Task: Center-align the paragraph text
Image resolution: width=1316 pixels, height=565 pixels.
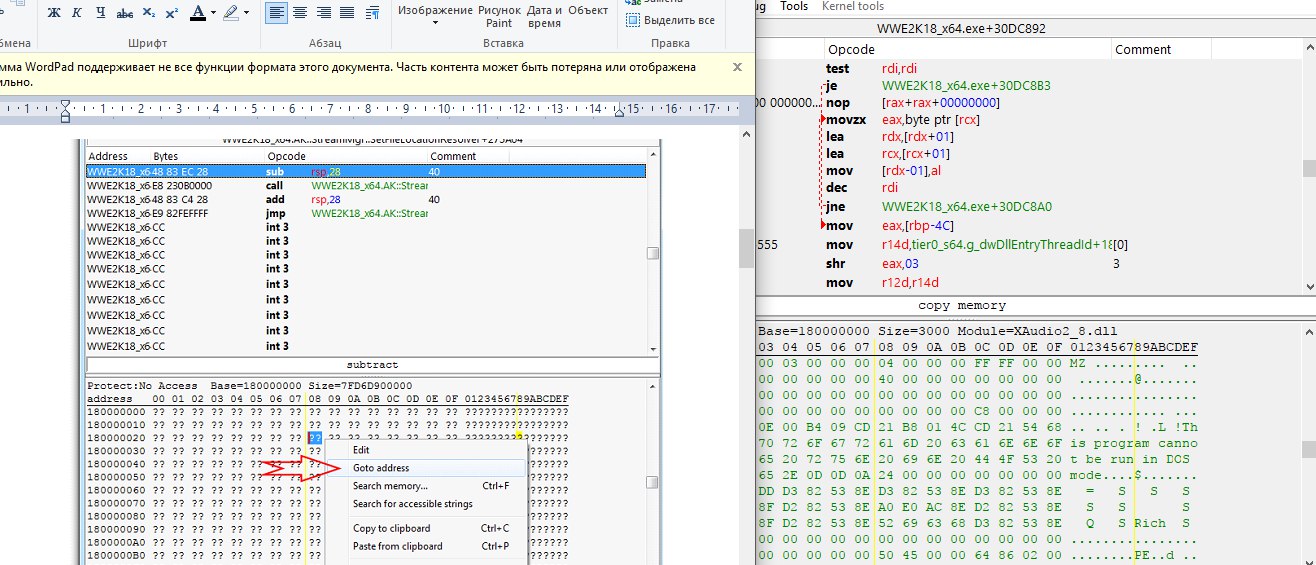Action: point(299,13)
